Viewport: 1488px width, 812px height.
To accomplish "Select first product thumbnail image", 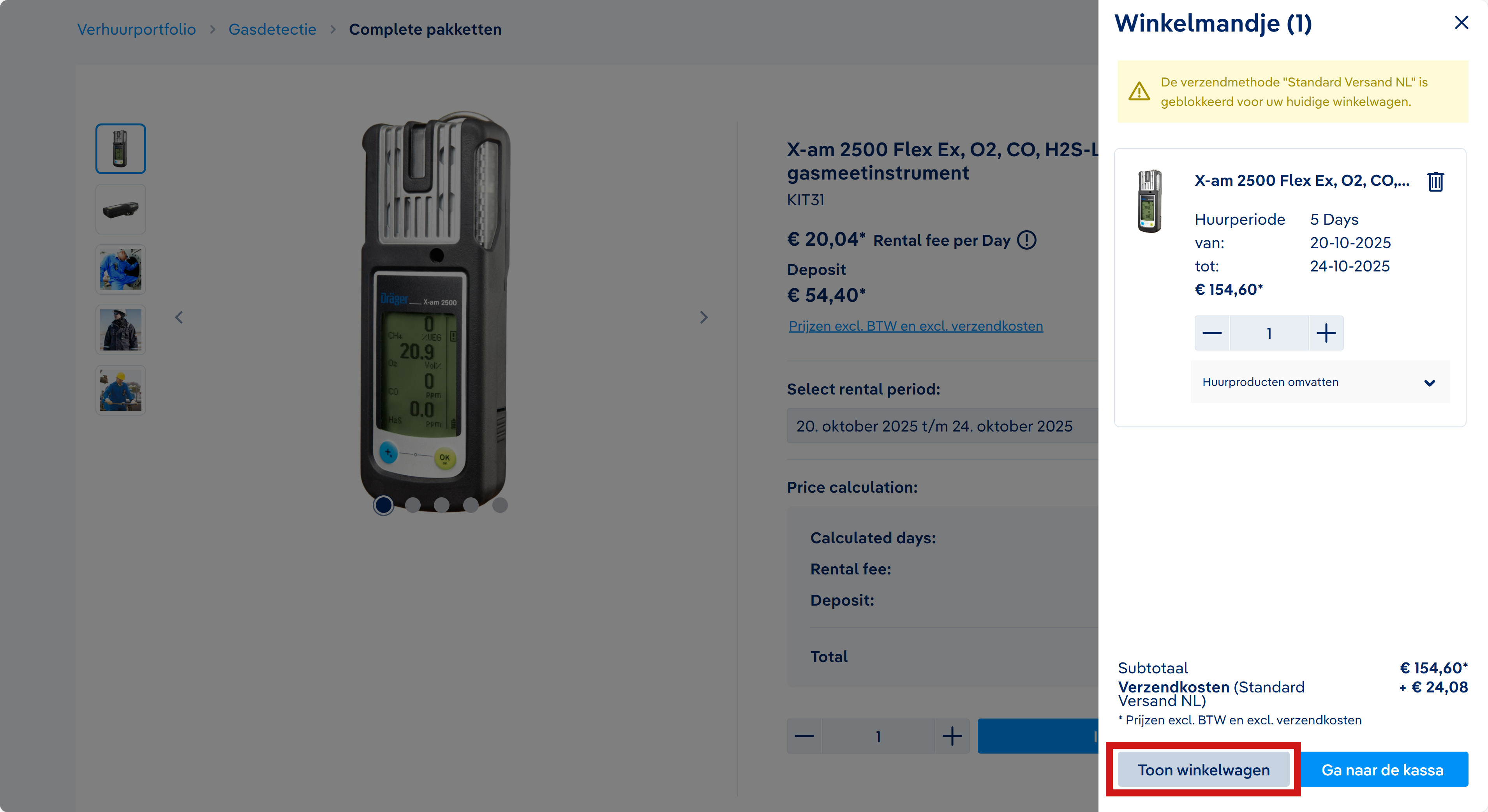I will point(120,148).
